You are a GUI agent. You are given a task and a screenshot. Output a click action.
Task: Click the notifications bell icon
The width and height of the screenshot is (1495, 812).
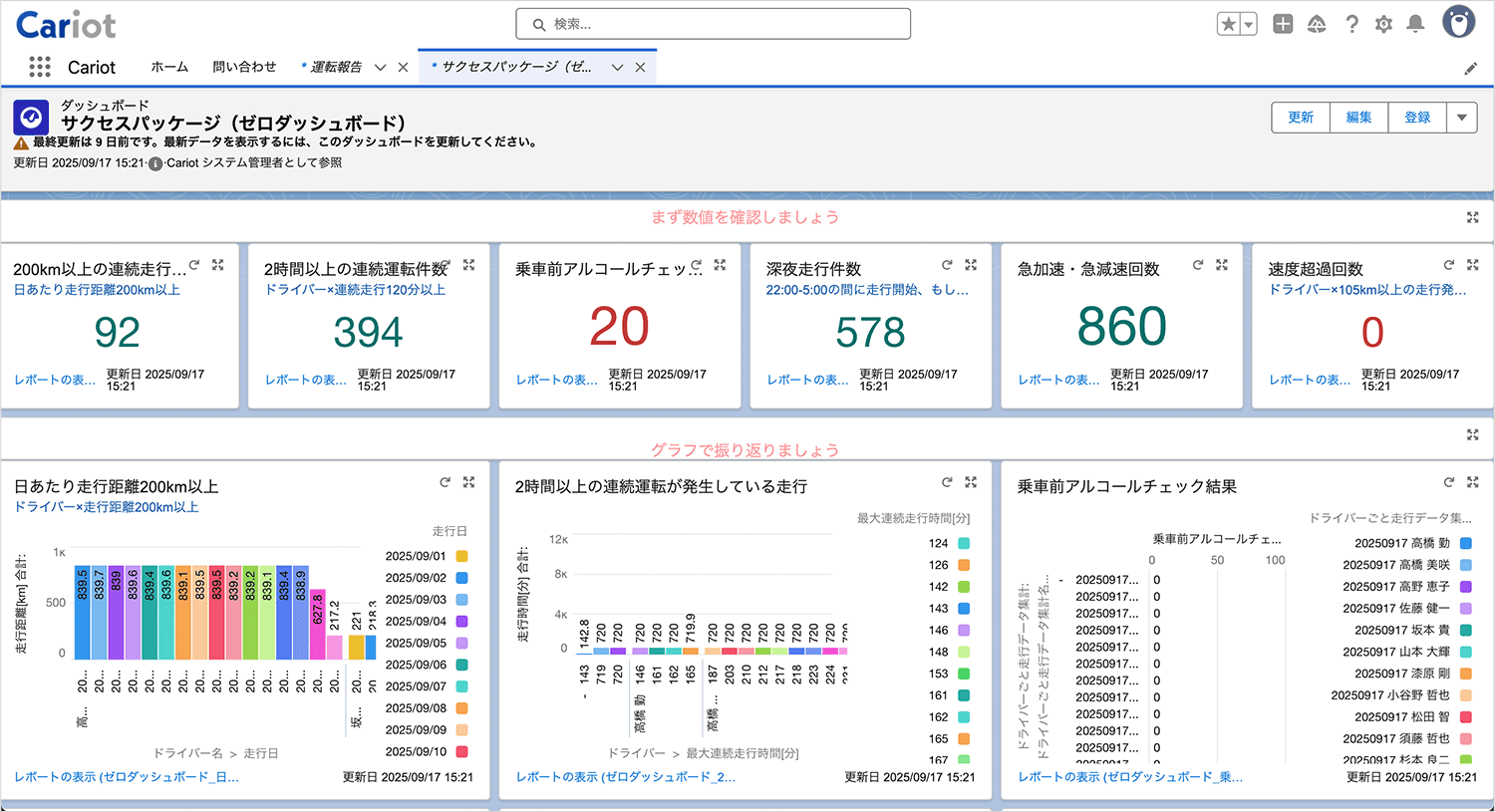(1415, 24)
